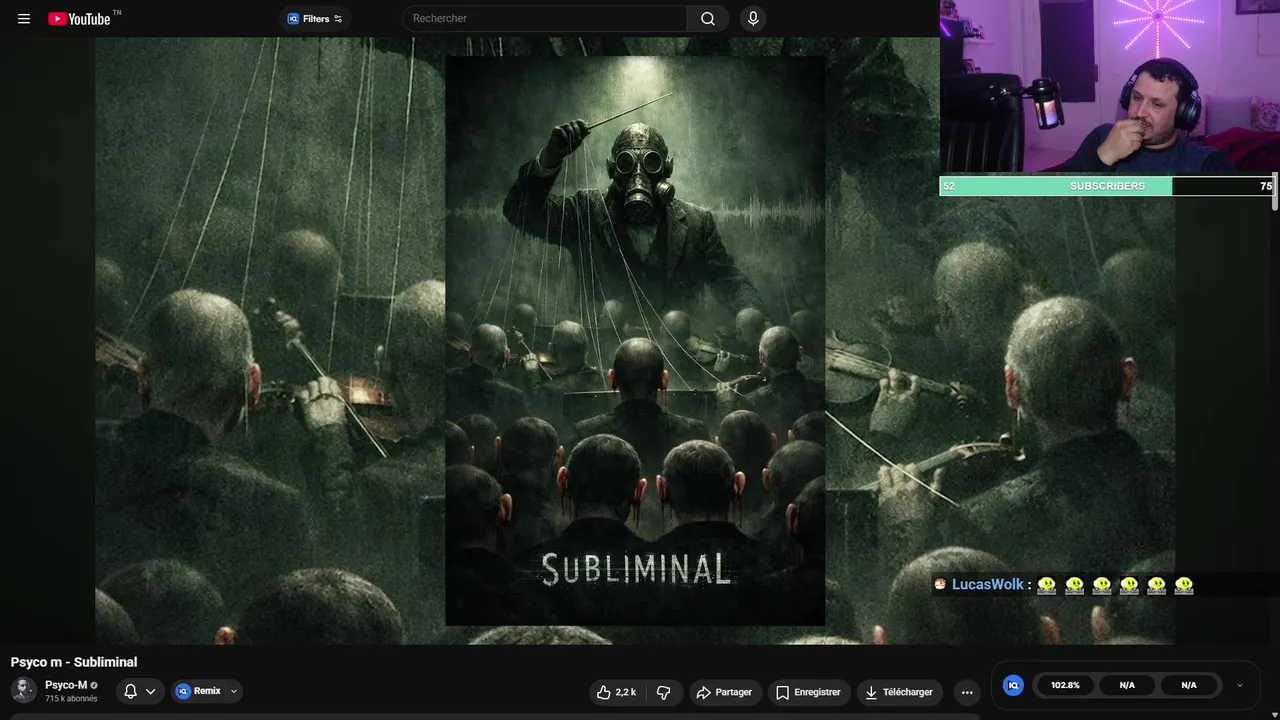Download the video via Télécharger
This screenshot has width=1280, height=720.
click(899, 692)
